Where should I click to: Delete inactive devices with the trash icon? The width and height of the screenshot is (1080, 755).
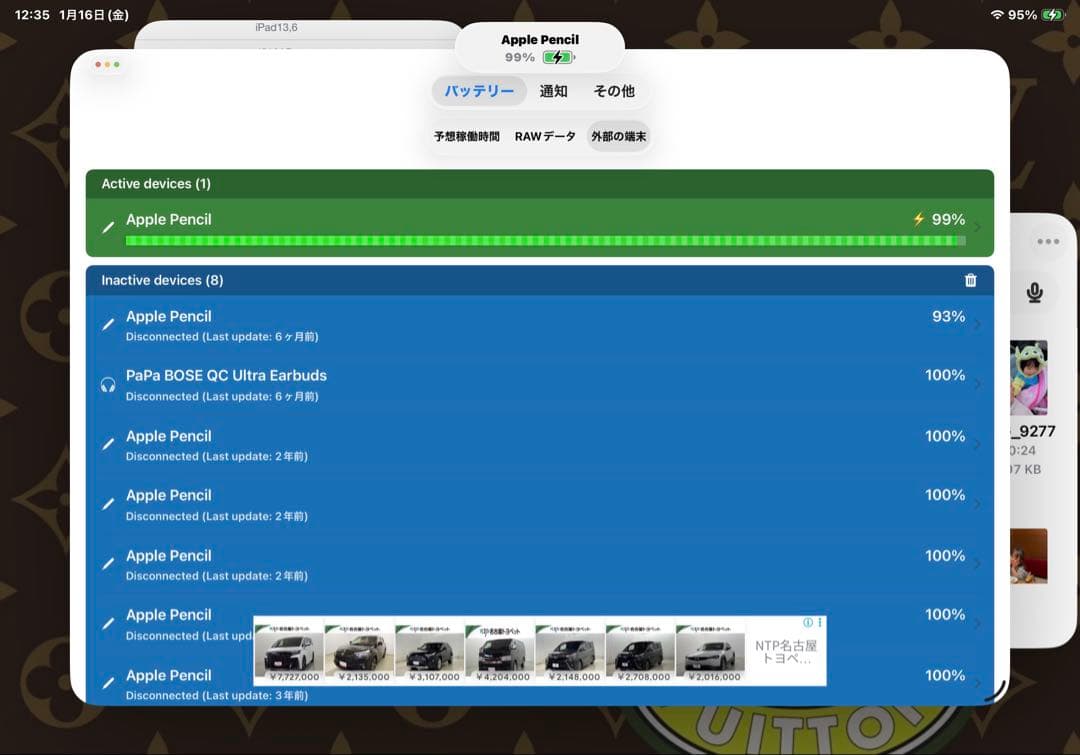(x=970, y=281)
